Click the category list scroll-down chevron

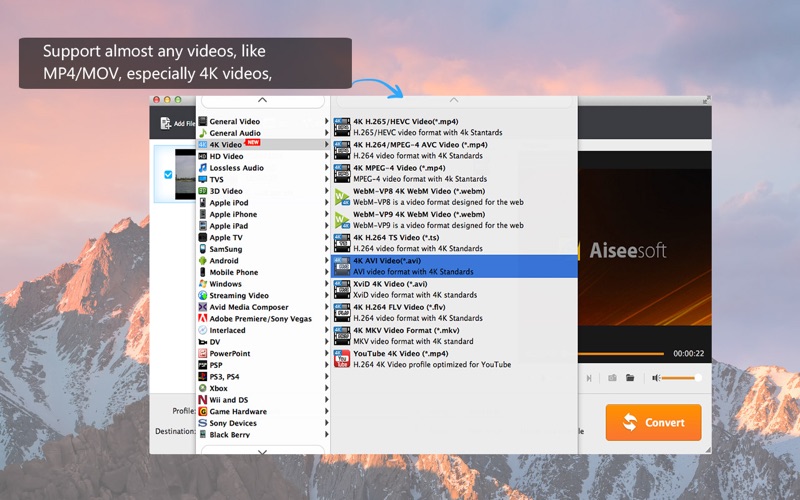(262, 451)
